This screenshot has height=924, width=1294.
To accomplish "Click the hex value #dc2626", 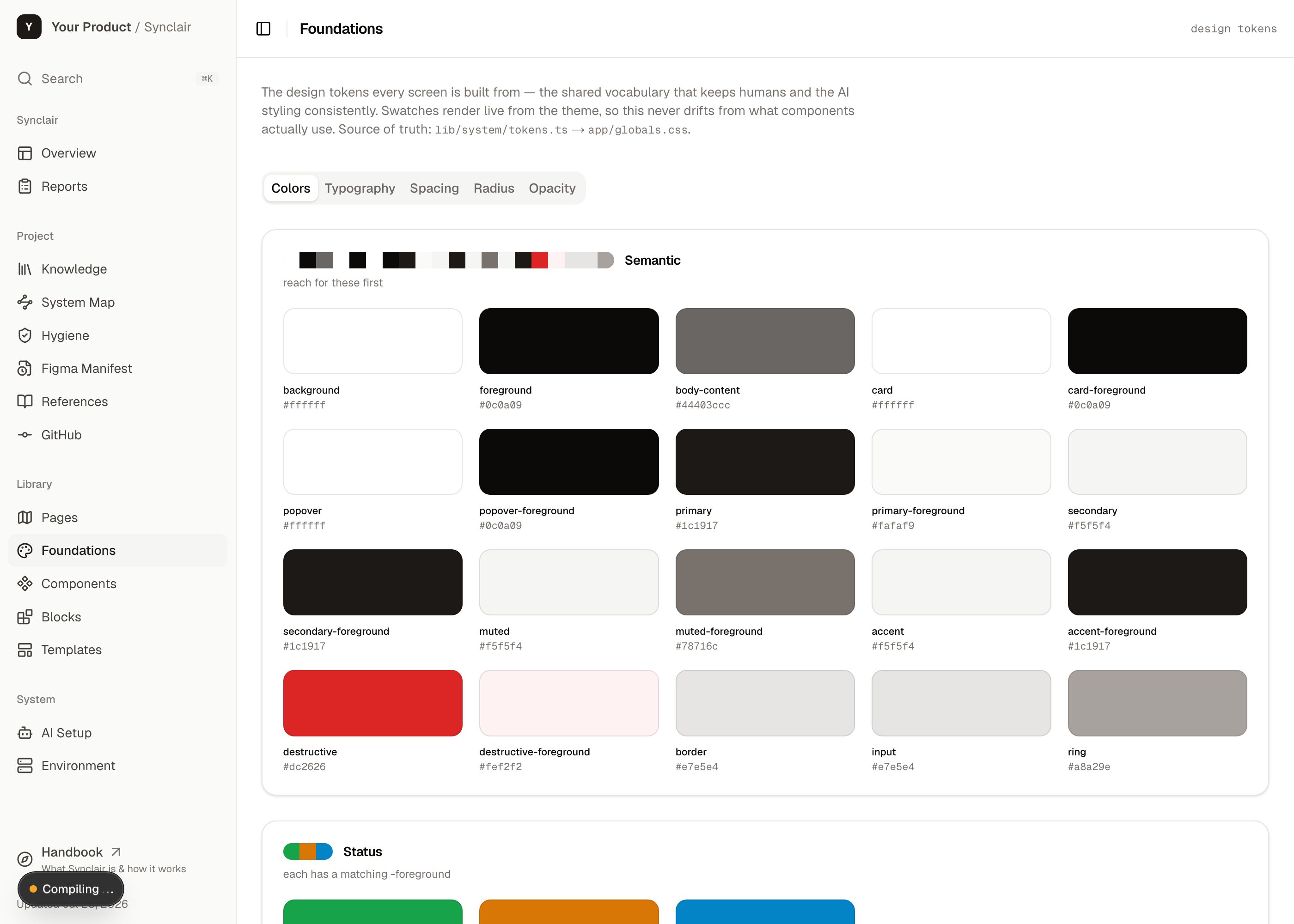I will click(305, 767).
